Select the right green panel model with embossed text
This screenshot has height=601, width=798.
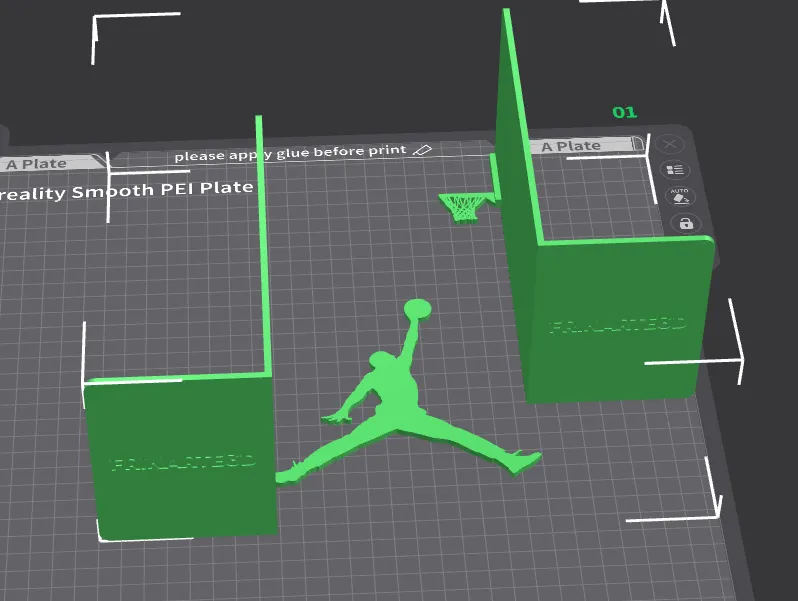point(618,321)
